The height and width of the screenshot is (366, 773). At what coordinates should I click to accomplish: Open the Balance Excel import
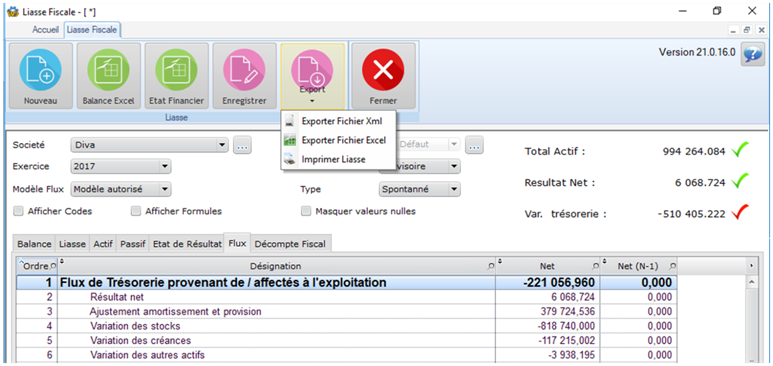[x=108, y=75]
